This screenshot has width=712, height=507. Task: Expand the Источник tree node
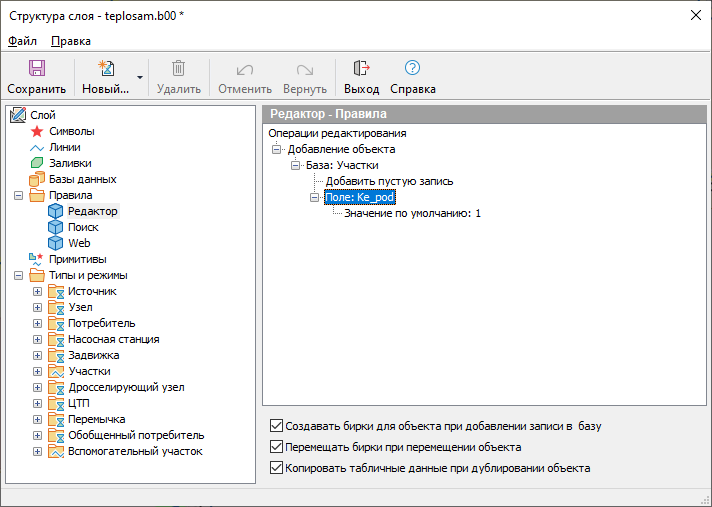tap(38, 291)
